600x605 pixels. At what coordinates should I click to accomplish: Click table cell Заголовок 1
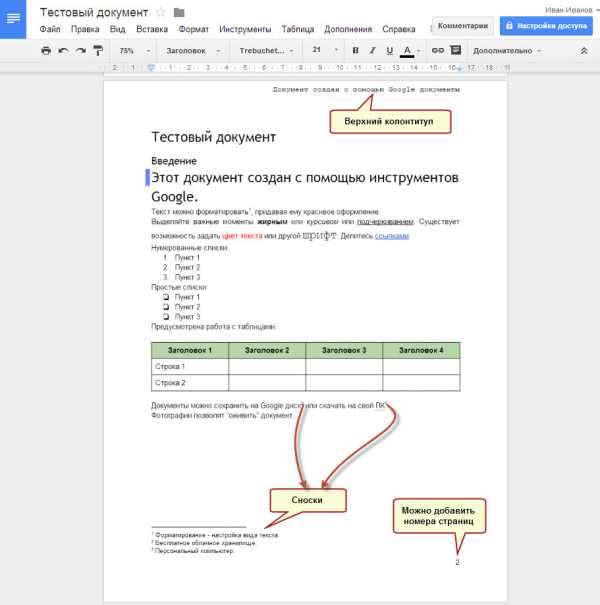[x=190, y=350]
